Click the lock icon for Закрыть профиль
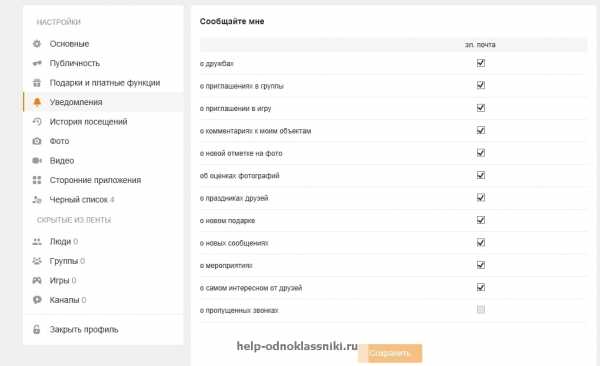Screen dimensions: 600x366 tap(36, 329)
